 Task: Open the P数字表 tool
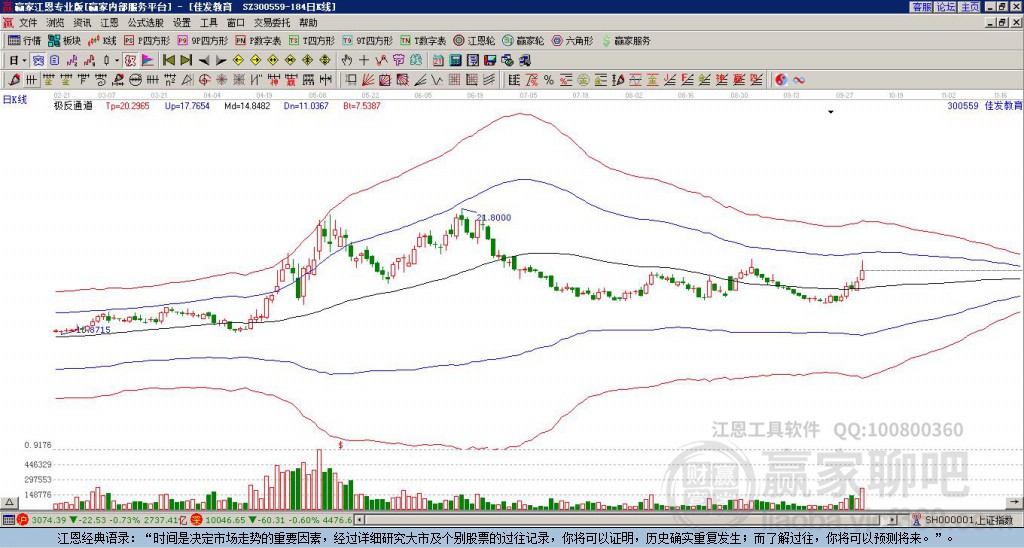click(x=258, y=40)
